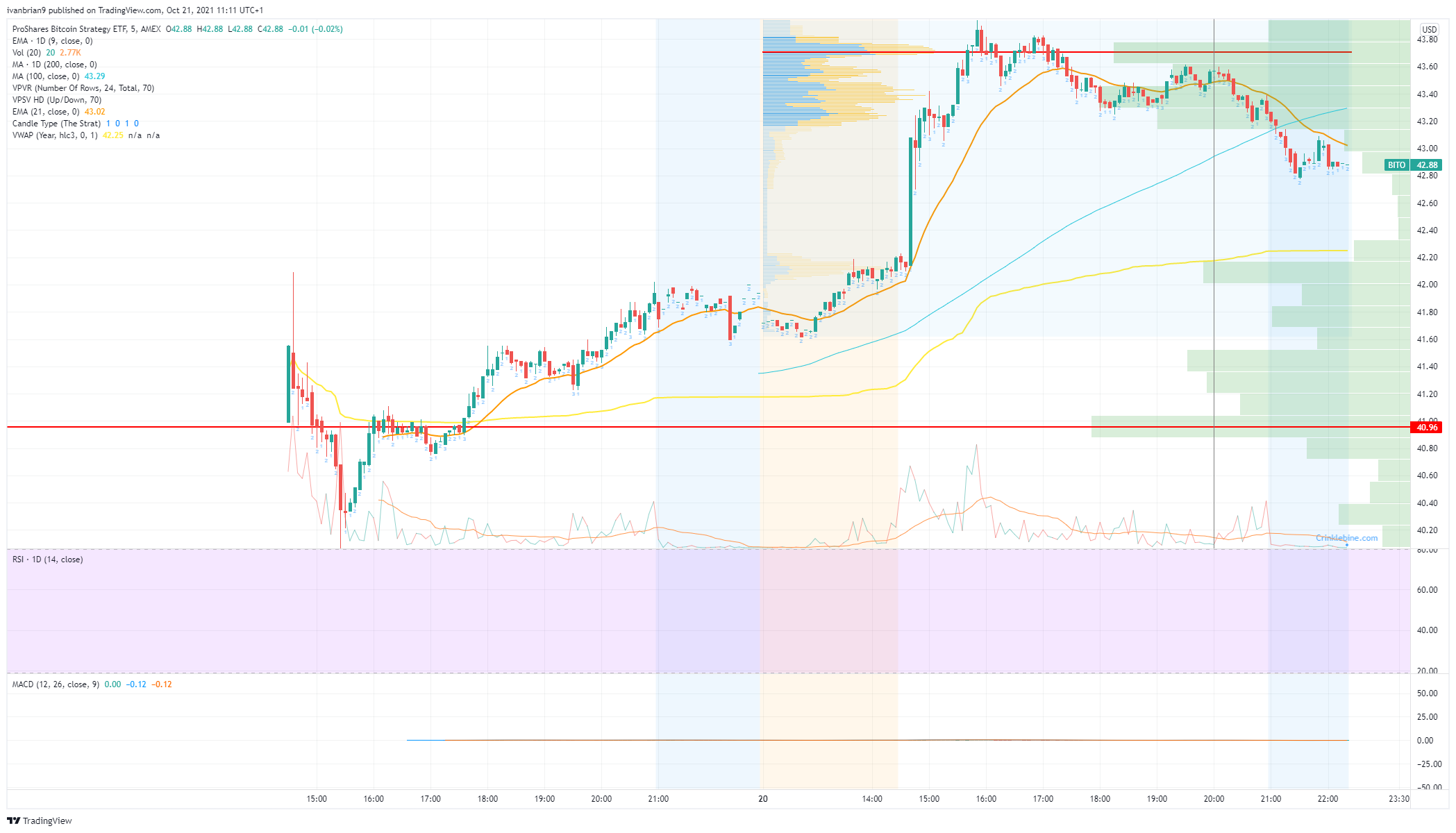The image size is (1456, 833).
Task: Open the USD currency selector
Action: pyautogui.click(x=1429, y=29)
